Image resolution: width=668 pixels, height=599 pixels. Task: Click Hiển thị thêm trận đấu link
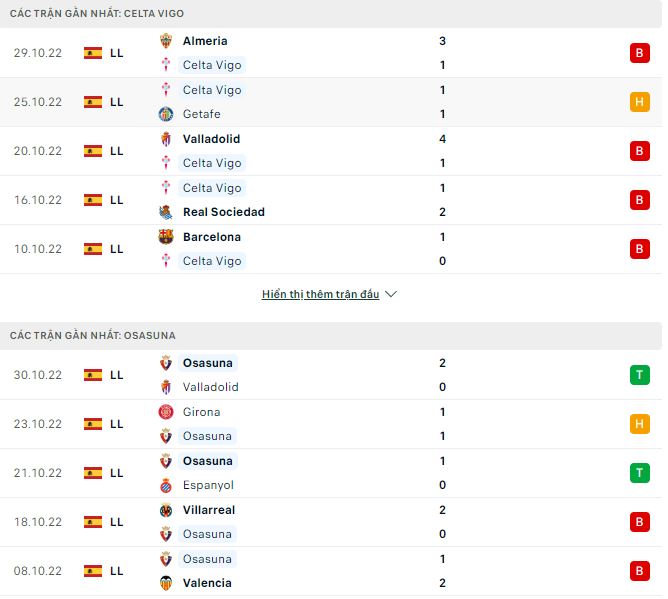click(x=320, y=295)
